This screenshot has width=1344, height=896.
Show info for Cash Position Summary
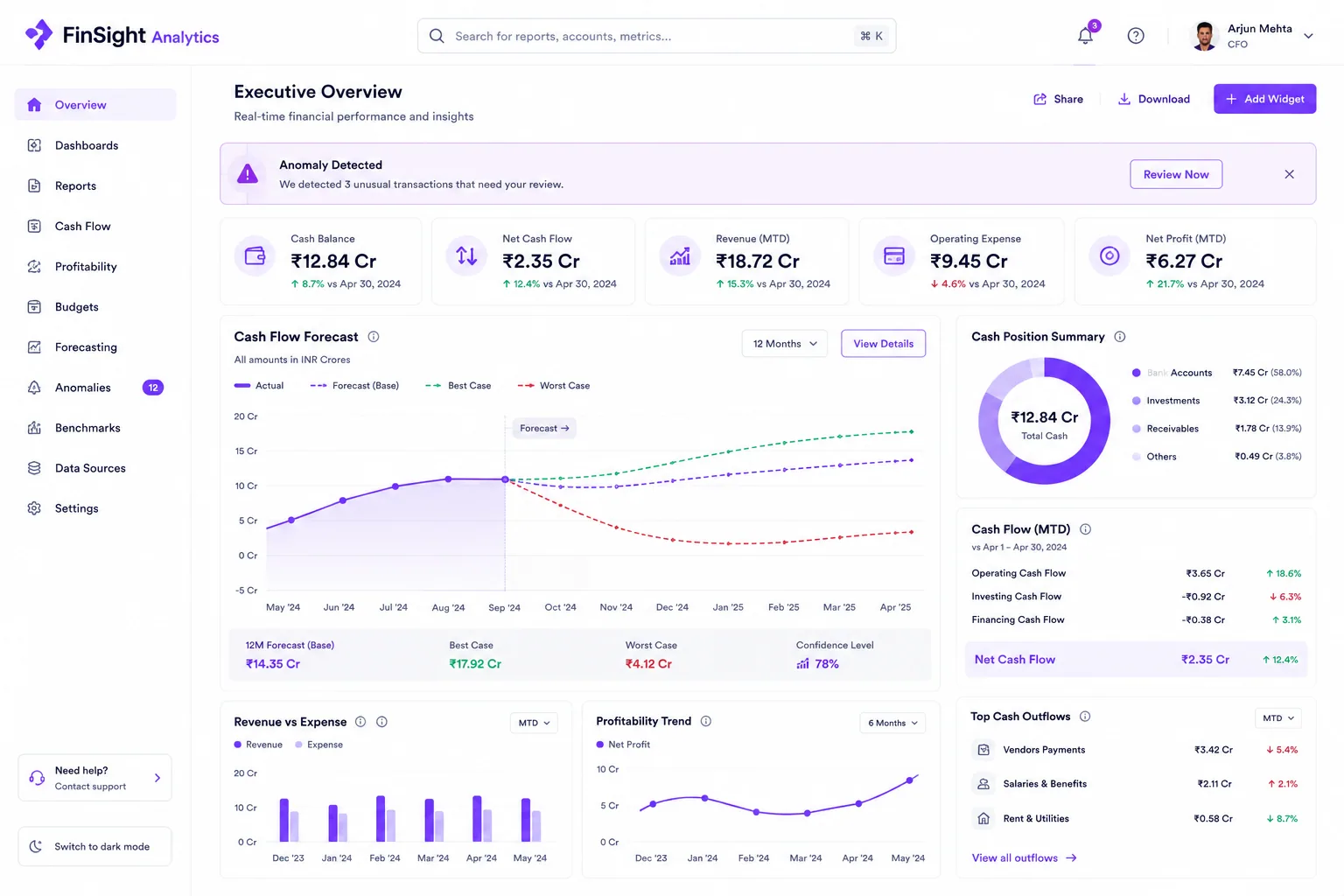(1120, 337)
